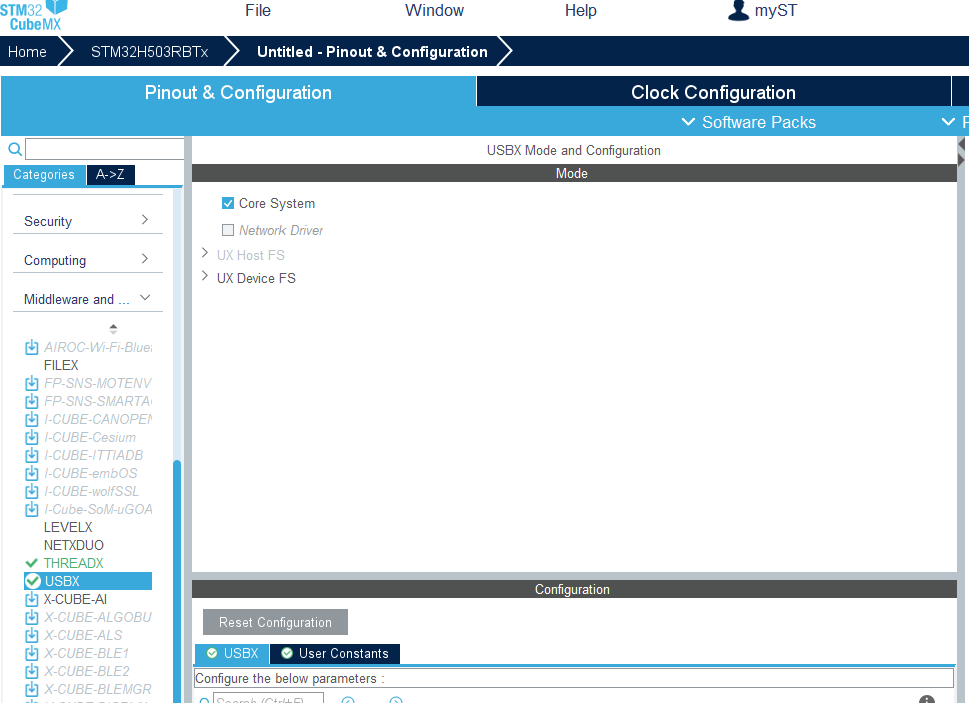This screenshot has width=969, height=703.
Task: Expand the UX Host FS node
Action: tap(205, 253)
